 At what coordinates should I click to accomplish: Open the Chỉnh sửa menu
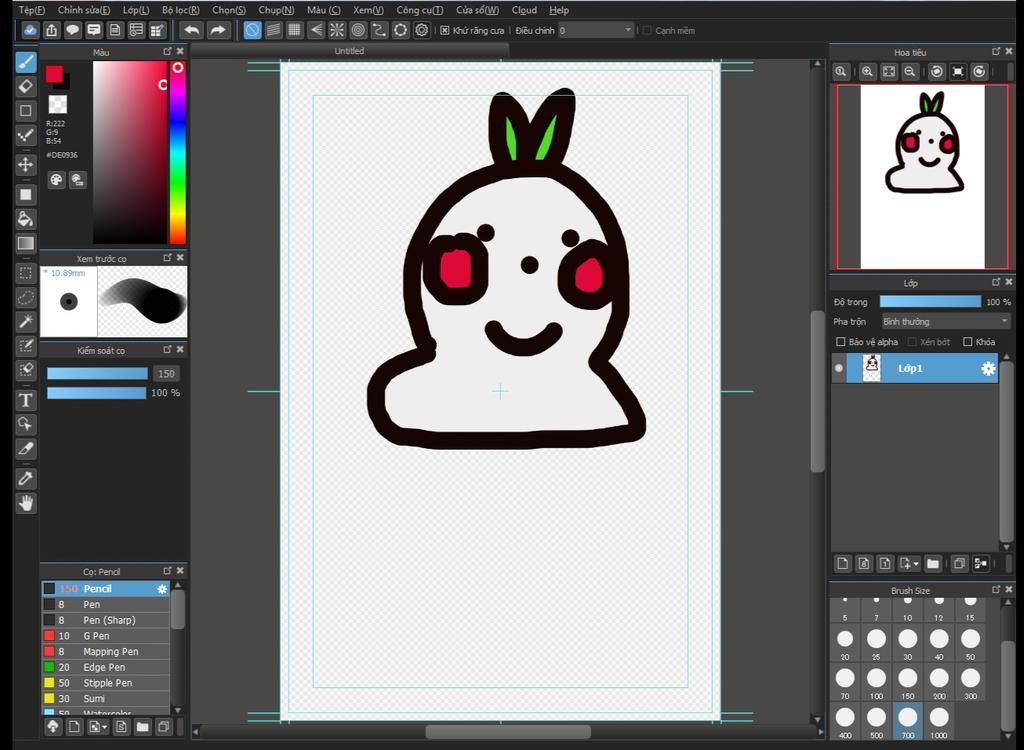click(84, 10)
